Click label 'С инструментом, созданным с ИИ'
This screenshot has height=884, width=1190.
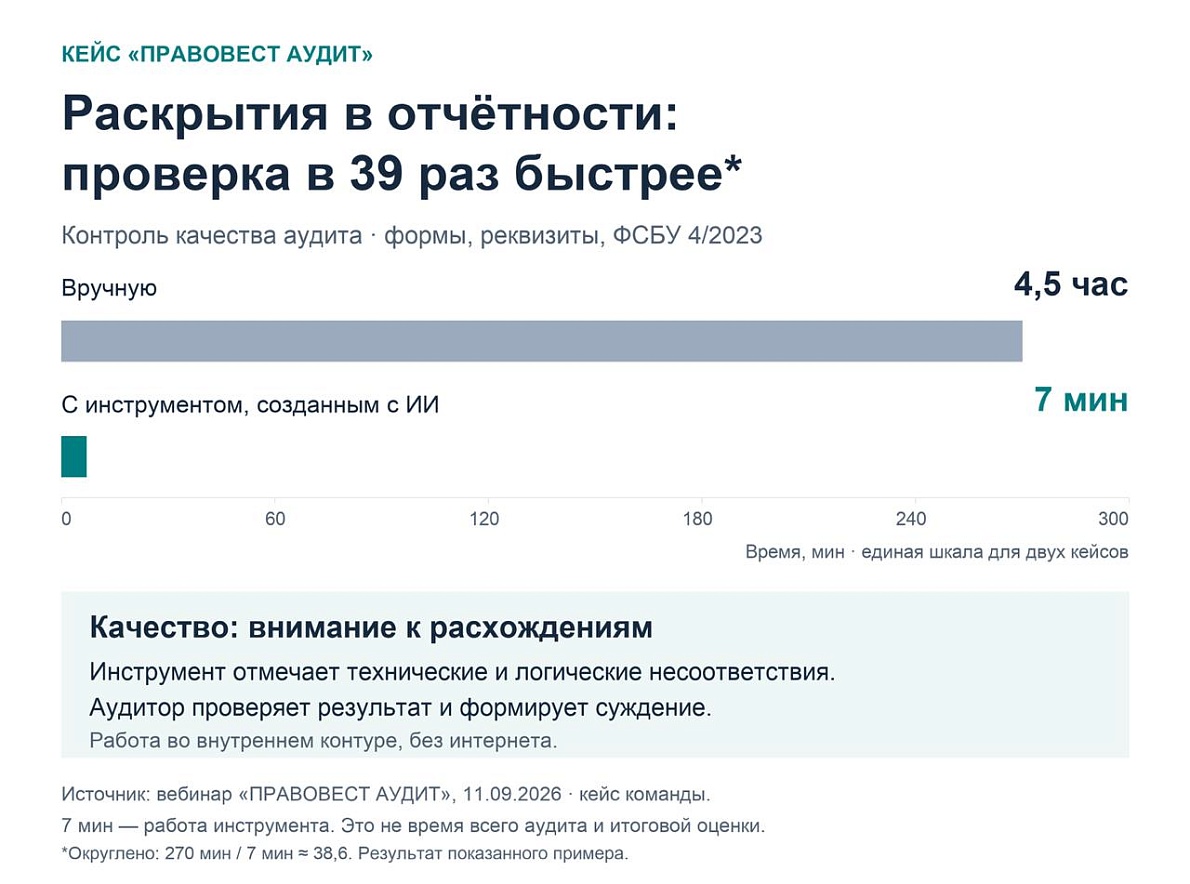(250, 404)
